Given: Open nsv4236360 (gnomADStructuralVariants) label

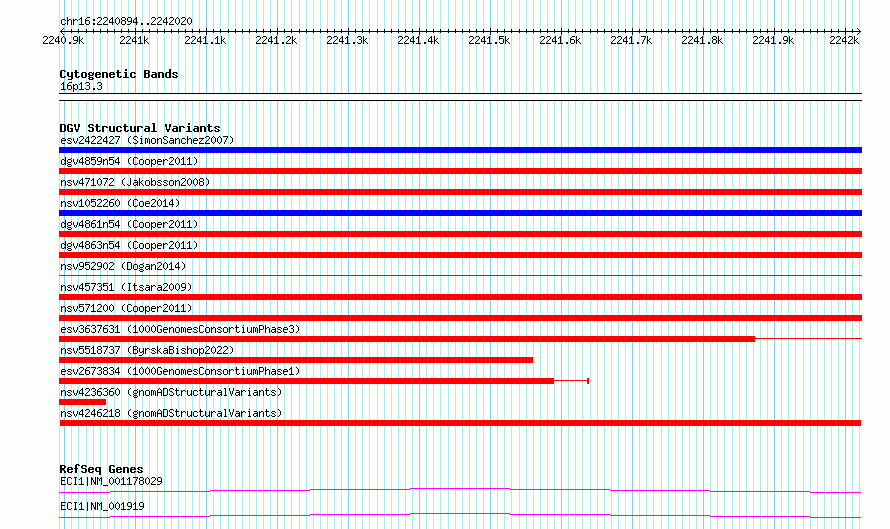Looking at the screenshot, I should pyautogui.click(x=171, y=392).
